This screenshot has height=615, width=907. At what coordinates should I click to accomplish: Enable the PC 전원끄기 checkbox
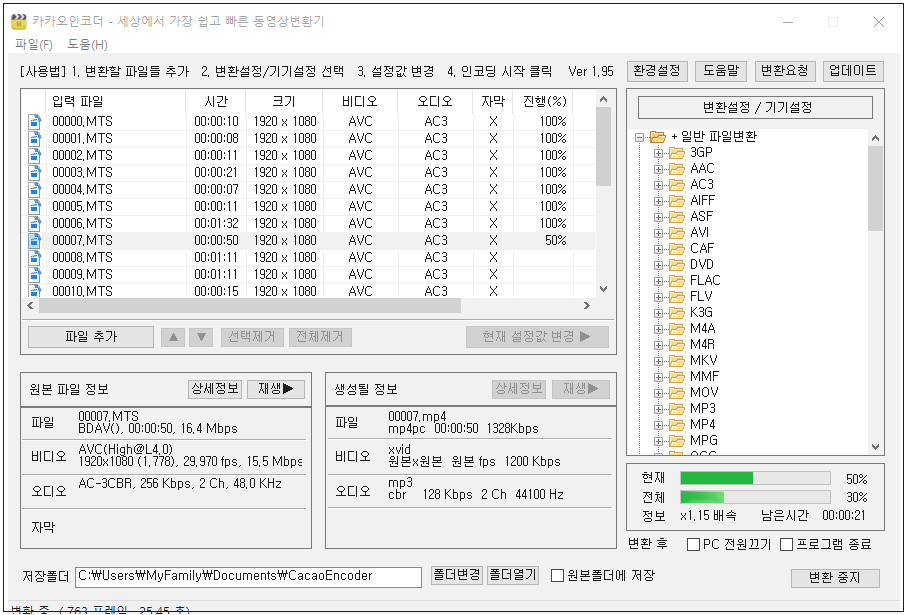click(693, 545)
